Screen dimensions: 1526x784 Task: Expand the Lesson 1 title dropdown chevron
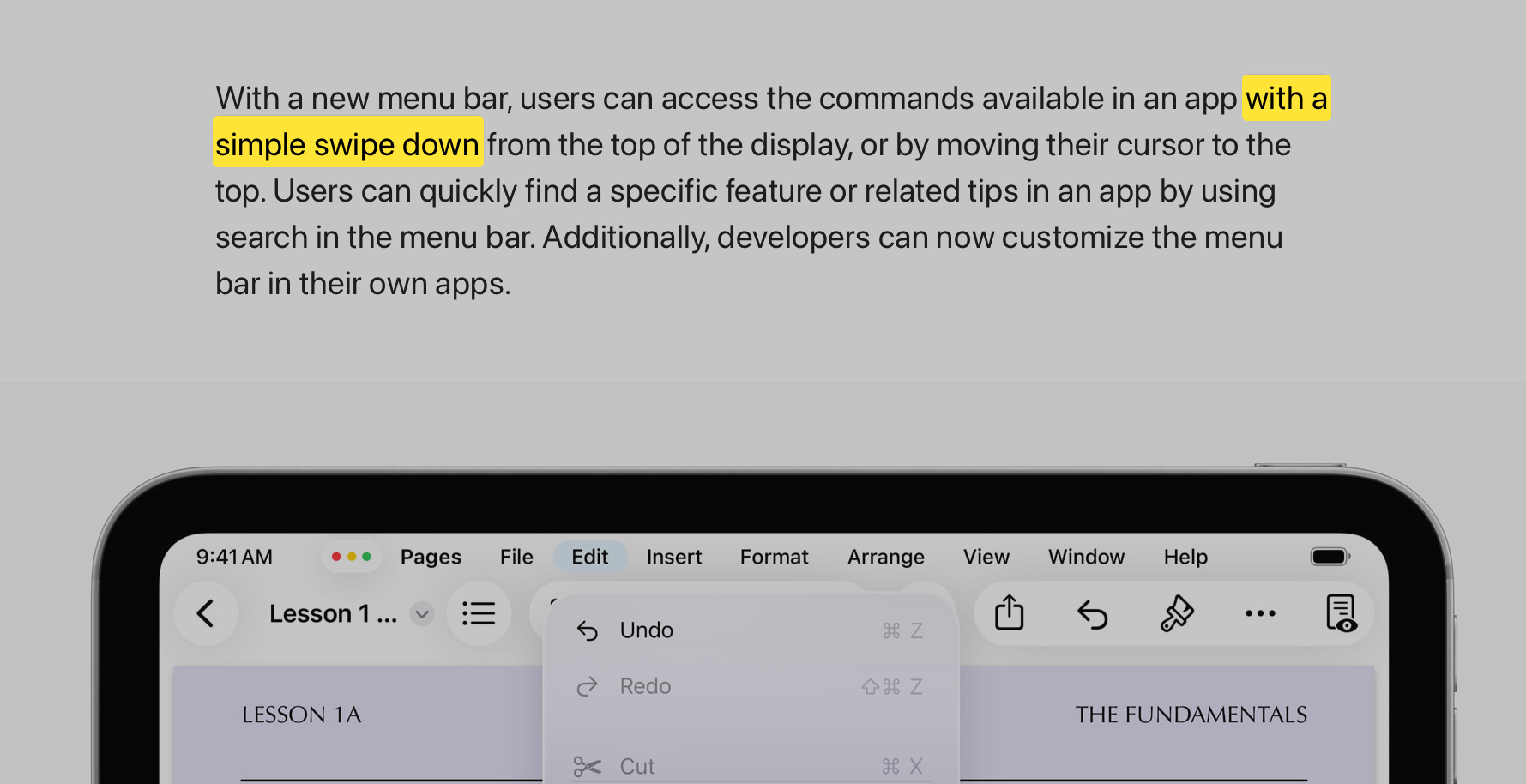tap(421, 614)
